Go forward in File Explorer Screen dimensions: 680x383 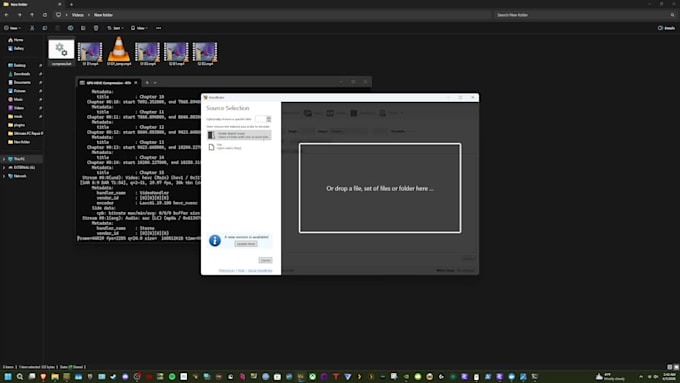pyautogui.click(x=19, y=15)
